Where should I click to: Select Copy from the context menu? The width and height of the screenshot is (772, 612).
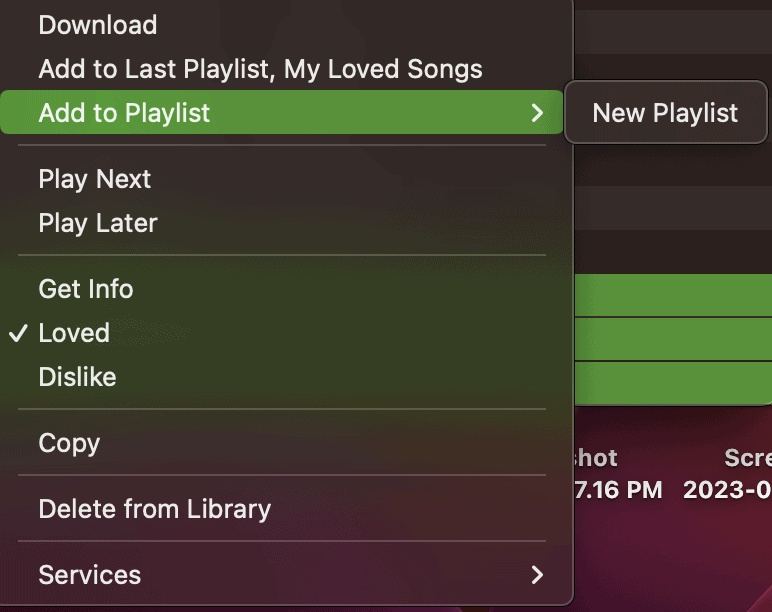[x=69, y=443]
